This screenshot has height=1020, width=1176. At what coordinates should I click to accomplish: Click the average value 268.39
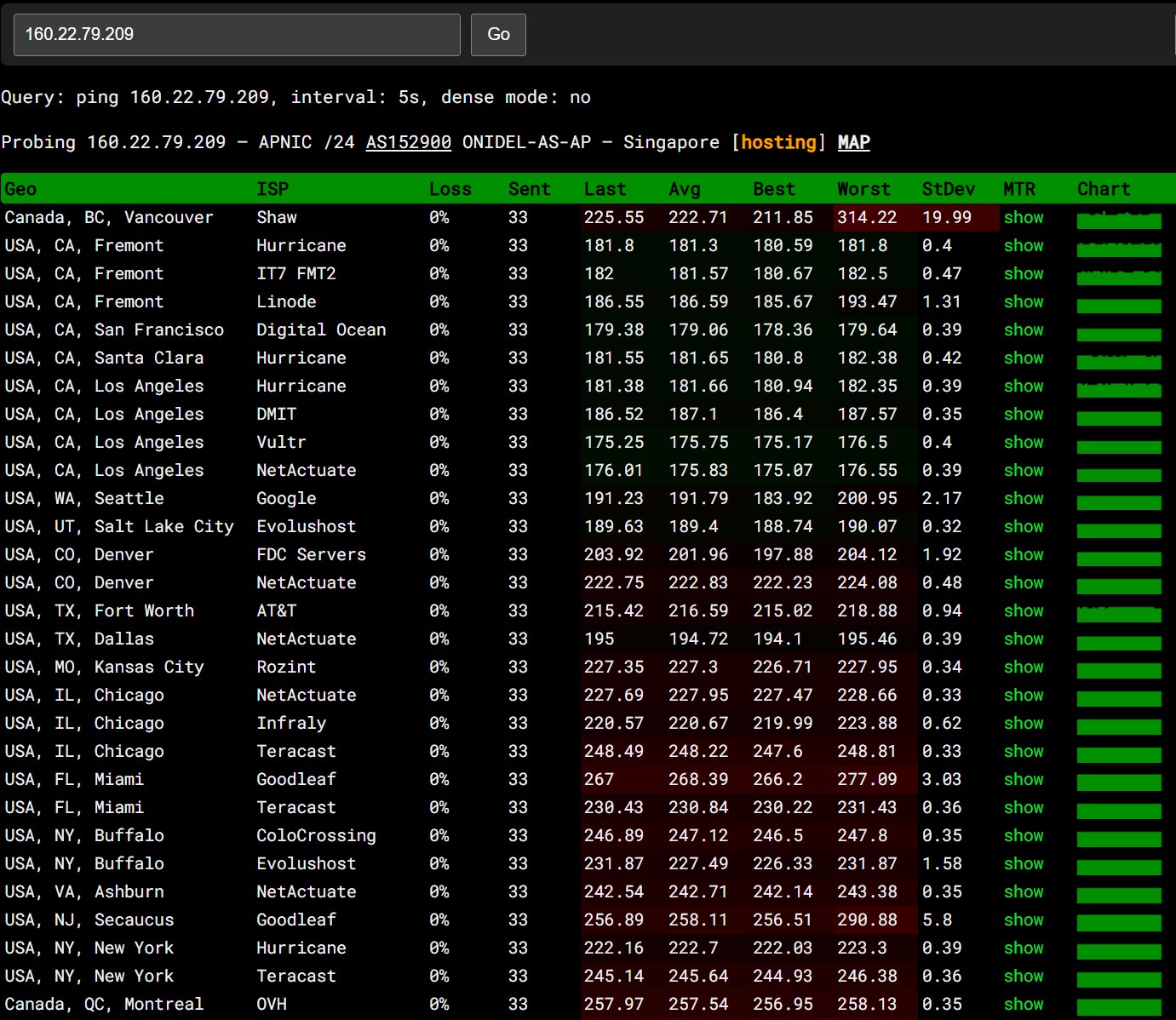tap(698, 779)
